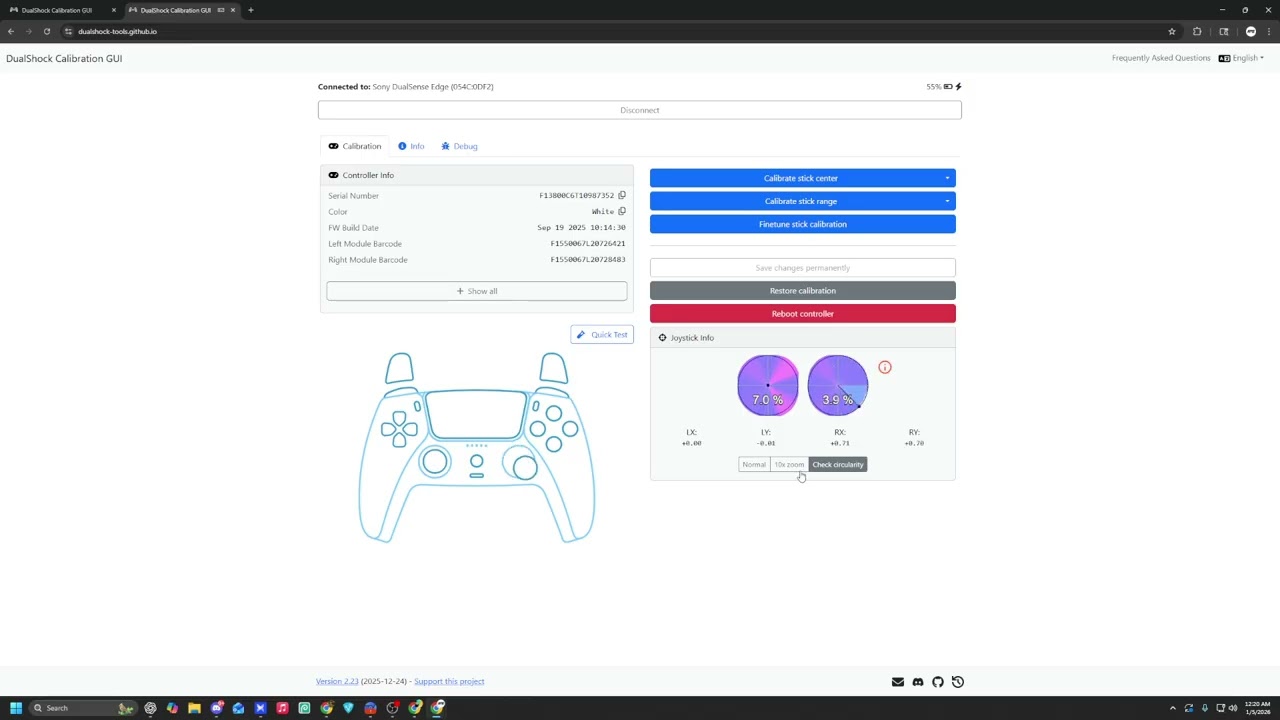The image size is (1280, 720).
Task: Click the controller diagram image
Action: 477,447
